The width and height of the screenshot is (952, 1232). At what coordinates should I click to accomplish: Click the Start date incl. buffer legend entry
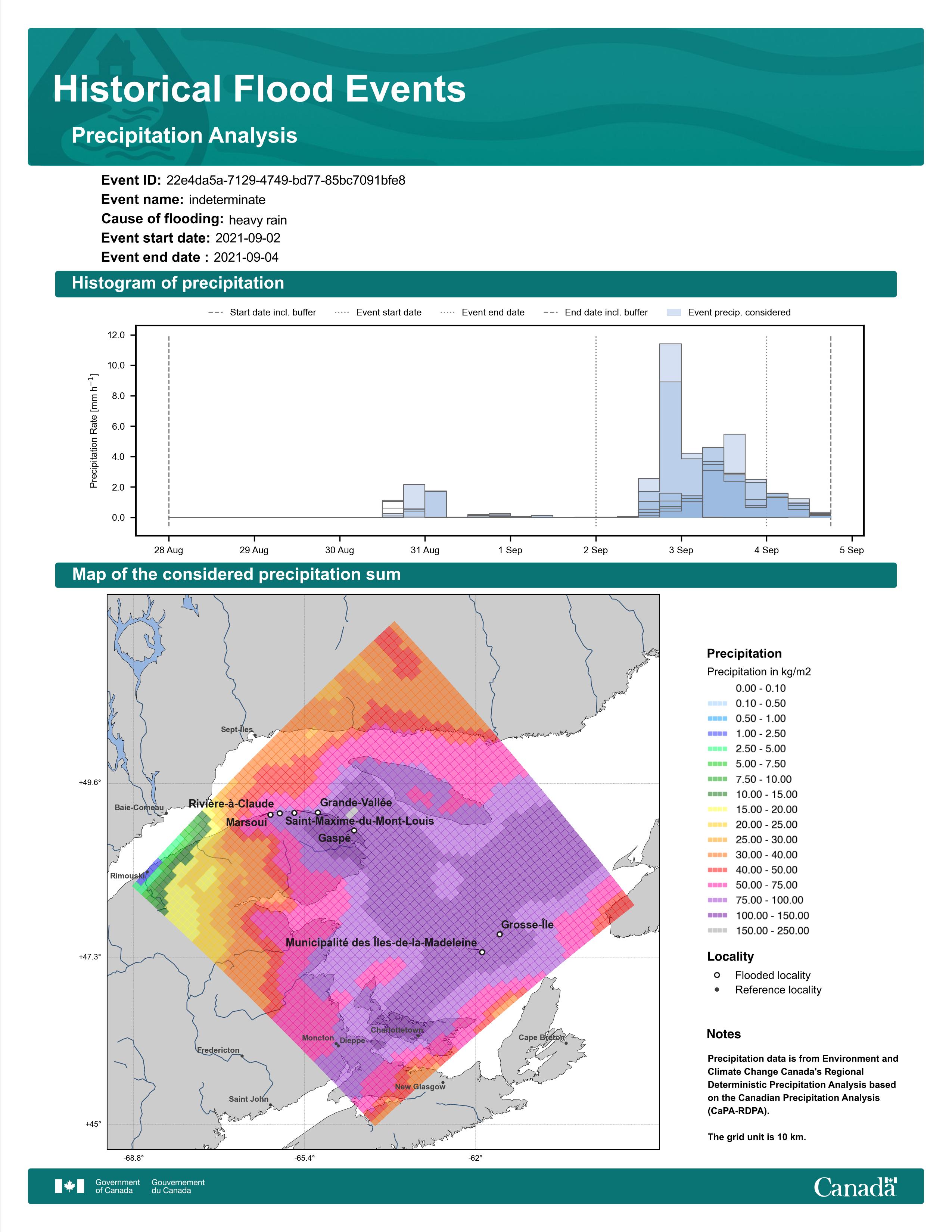pos(262,312)
